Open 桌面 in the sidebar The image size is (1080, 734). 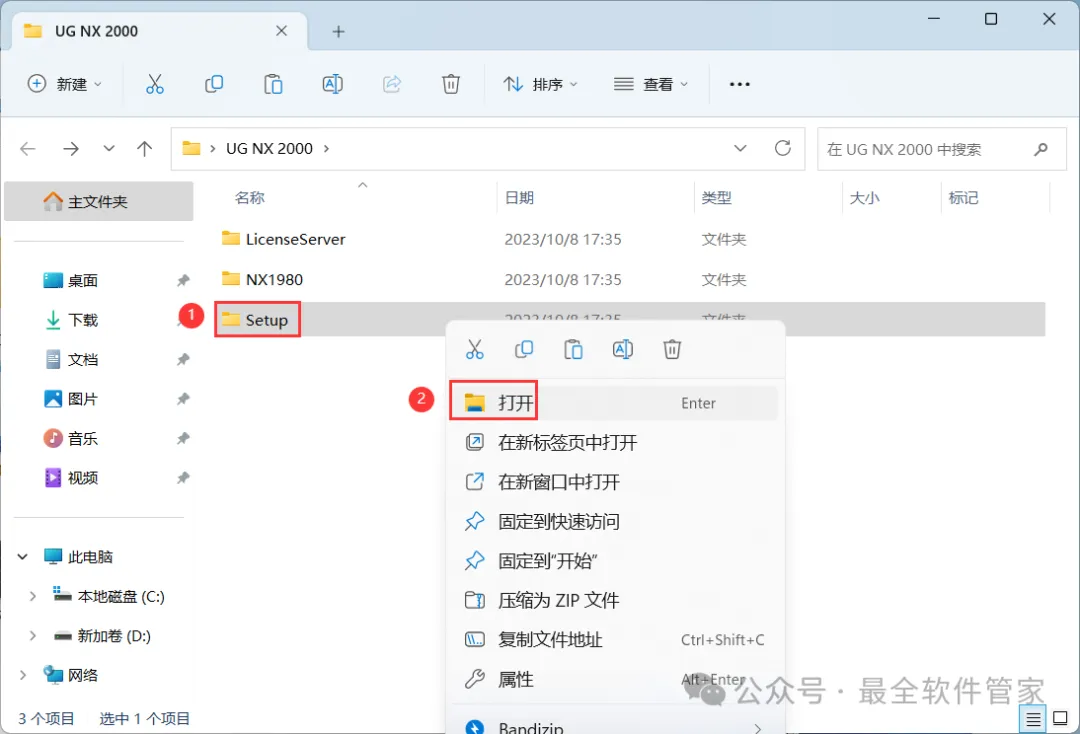click(72, 280)
